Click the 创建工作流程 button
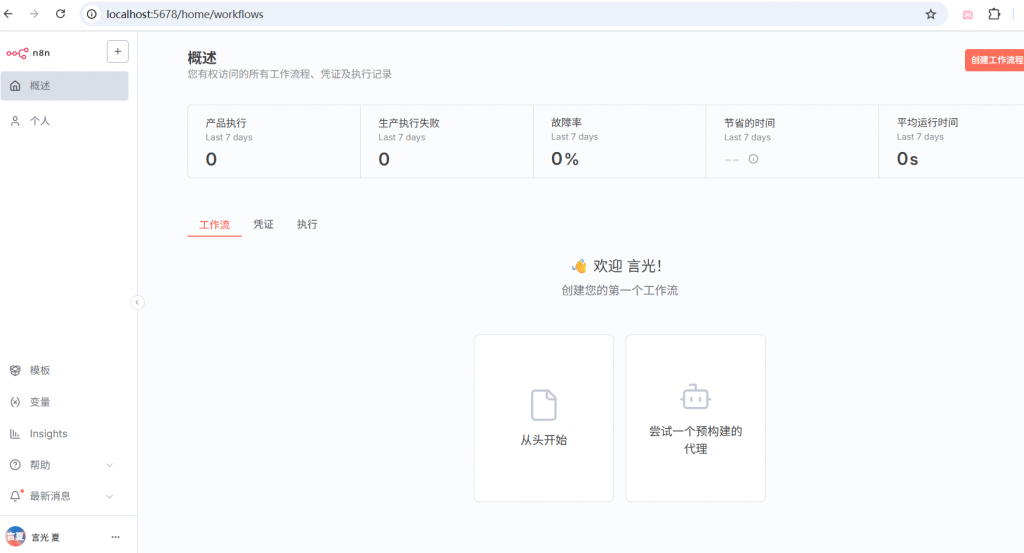This screenshot has width=1024, height=553. point(995,60)
